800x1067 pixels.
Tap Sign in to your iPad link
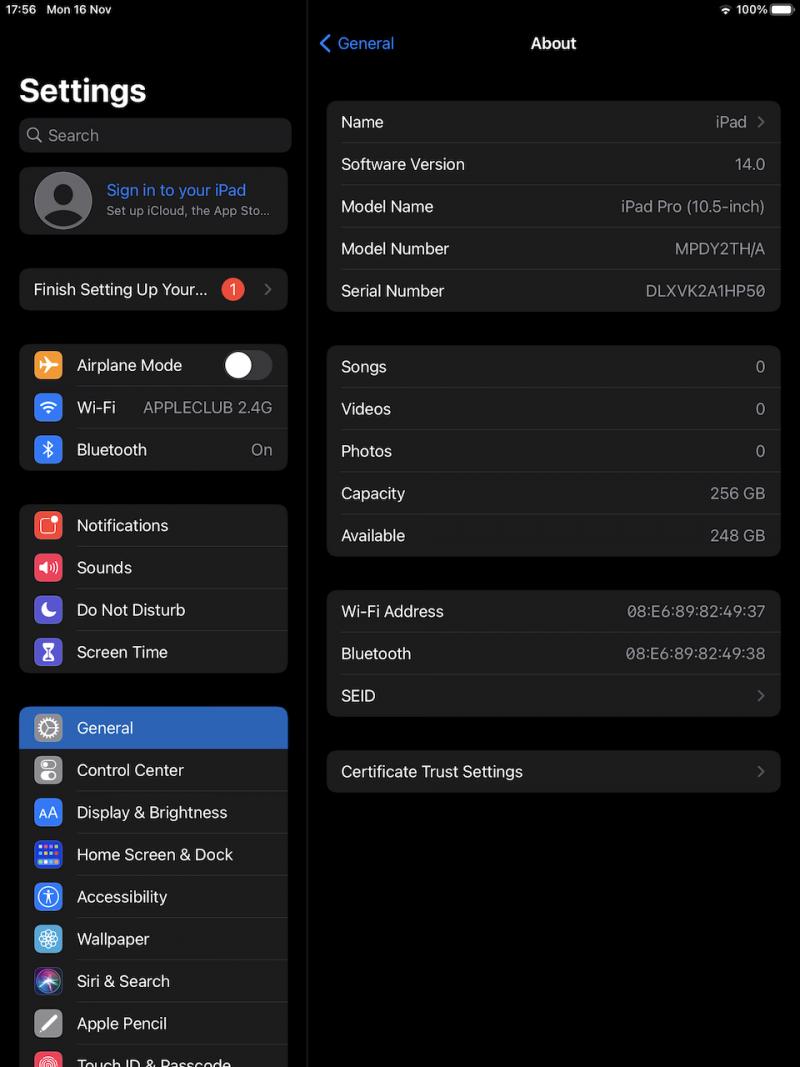click(x=176, y=190)
